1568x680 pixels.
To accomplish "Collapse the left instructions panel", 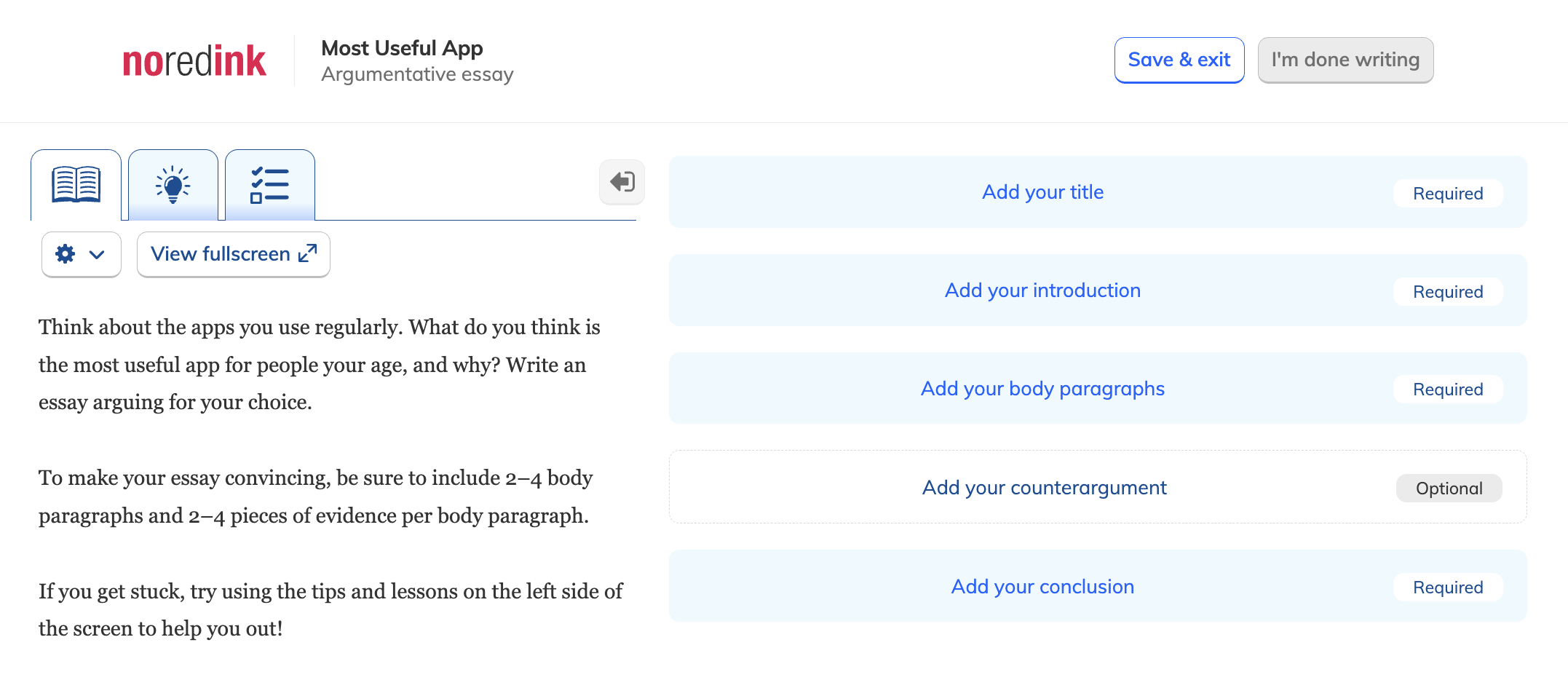I will point(622,182).
